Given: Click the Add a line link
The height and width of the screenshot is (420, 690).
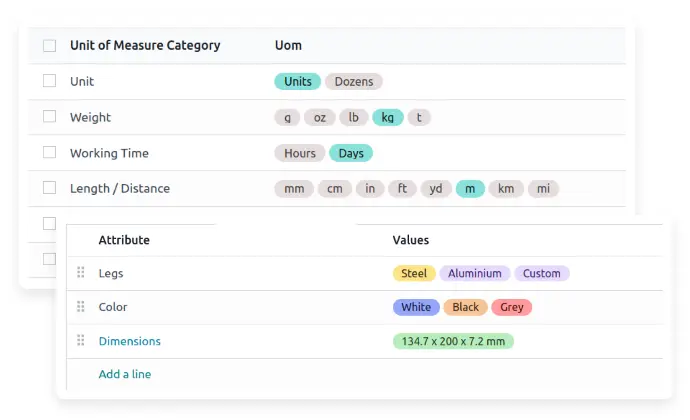Looking at the screenshot, I should coord(124,374).
